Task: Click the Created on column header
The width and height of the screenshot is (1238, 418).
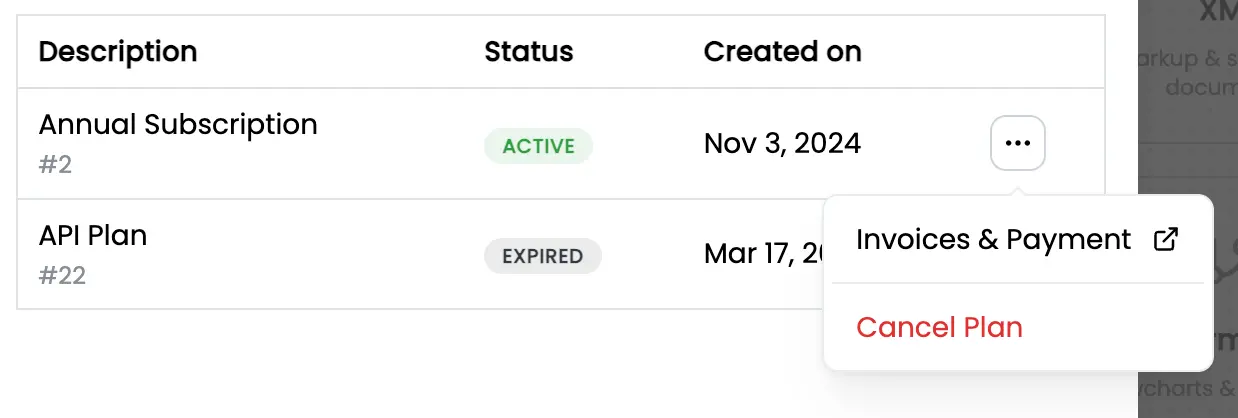Action: (x=783, y=51)
